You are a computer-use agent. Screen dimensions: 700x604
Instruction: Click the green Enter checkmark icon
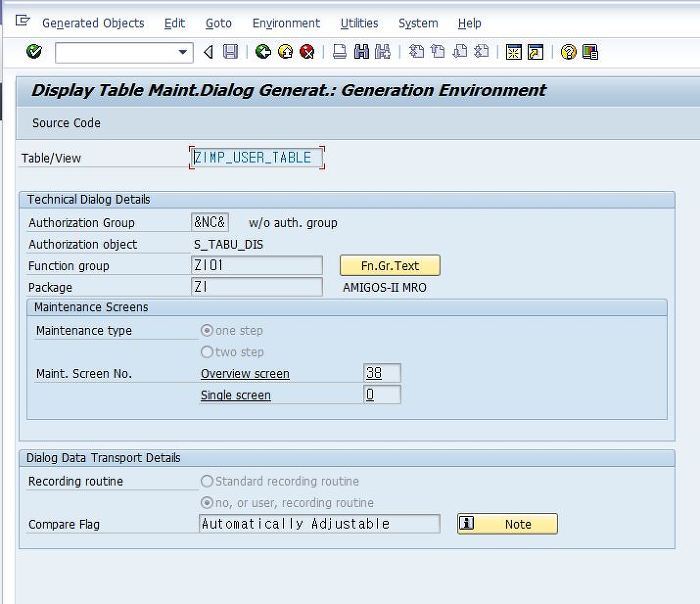(34, 52)
